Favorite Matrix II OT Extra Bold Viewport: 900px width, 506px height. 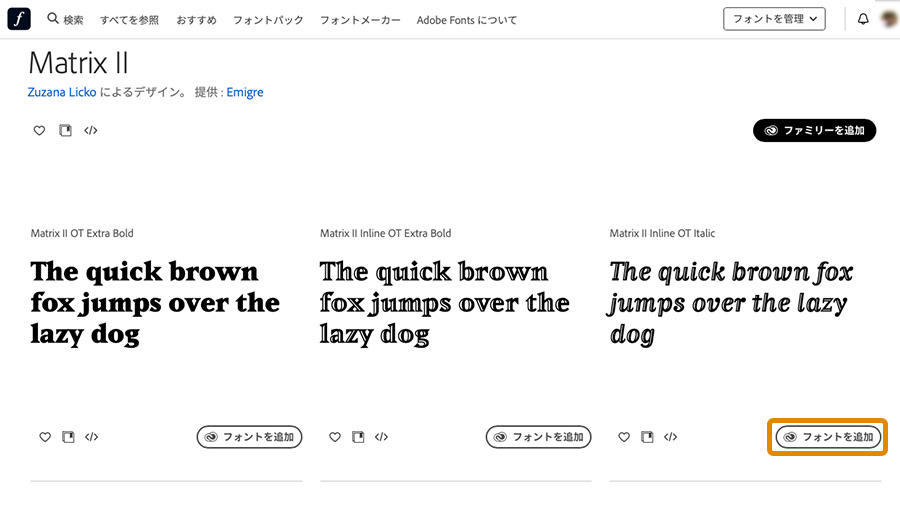[x=45, y=437]
